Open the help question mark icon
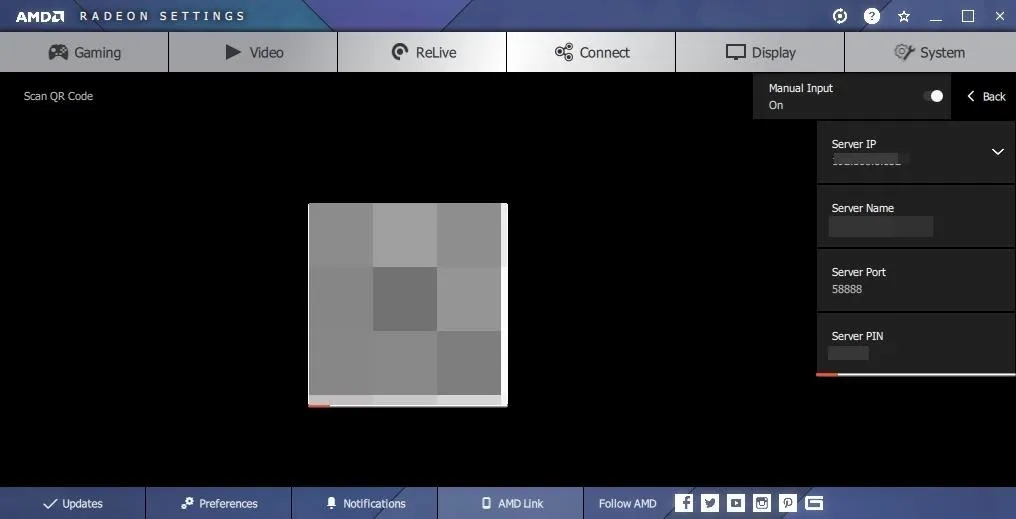Viewport: 1016px width, 519px height. (872, 16)
